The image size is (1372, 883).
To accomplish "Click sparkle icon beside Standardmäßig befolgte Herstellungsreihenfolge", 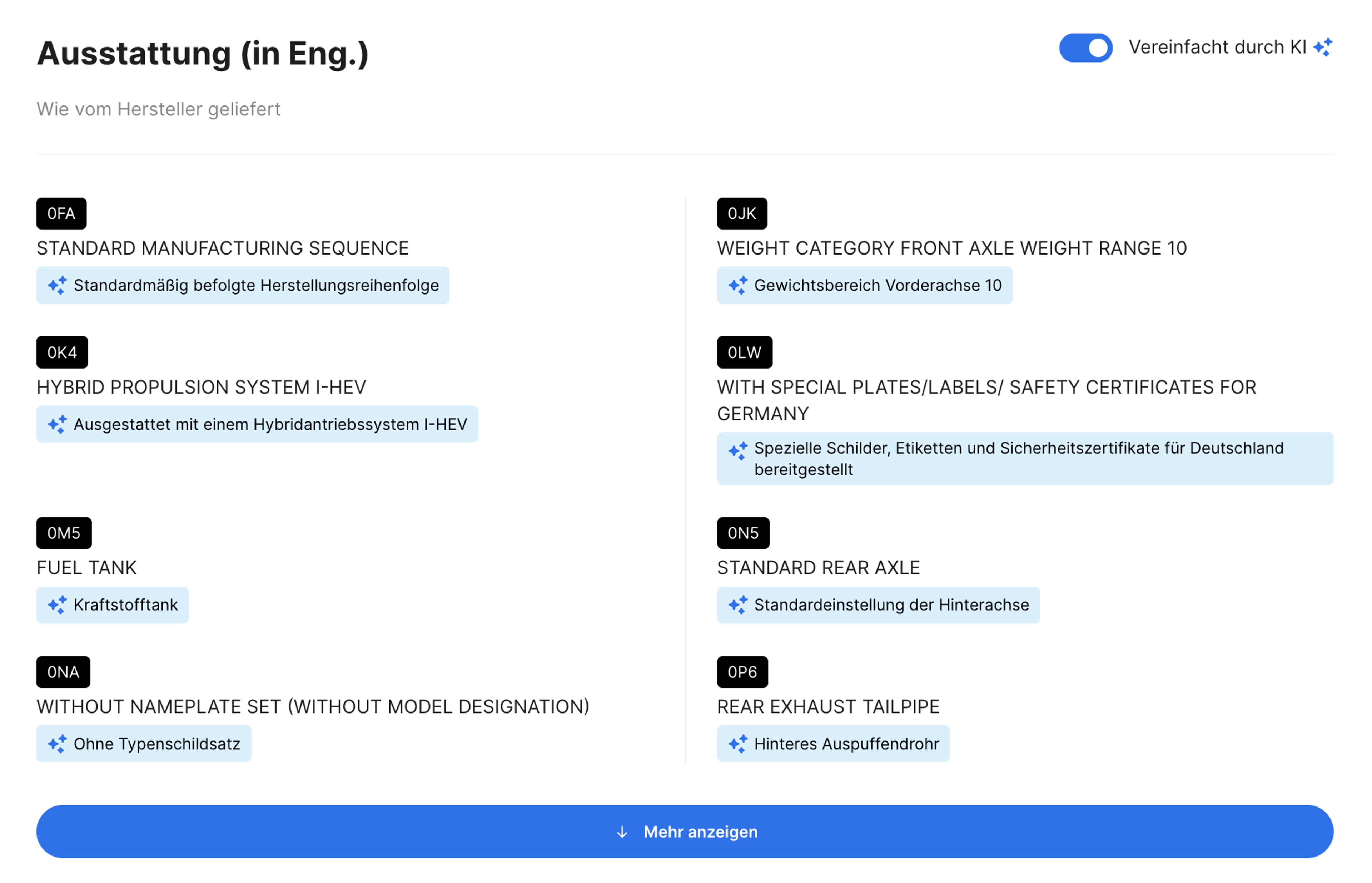I will [x=57, y=285].
